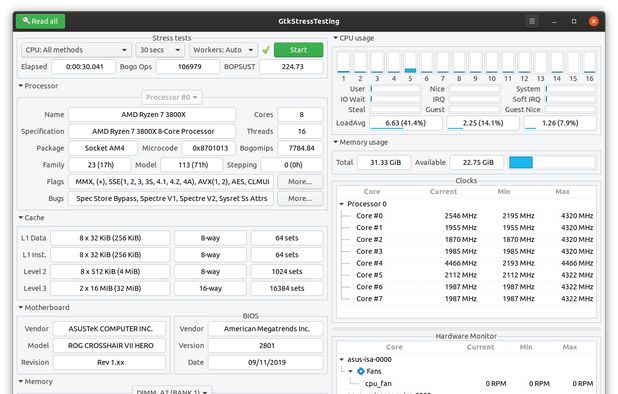Click More button next to Flags
The image size is (618, 394).
click(x=300, y=182)
